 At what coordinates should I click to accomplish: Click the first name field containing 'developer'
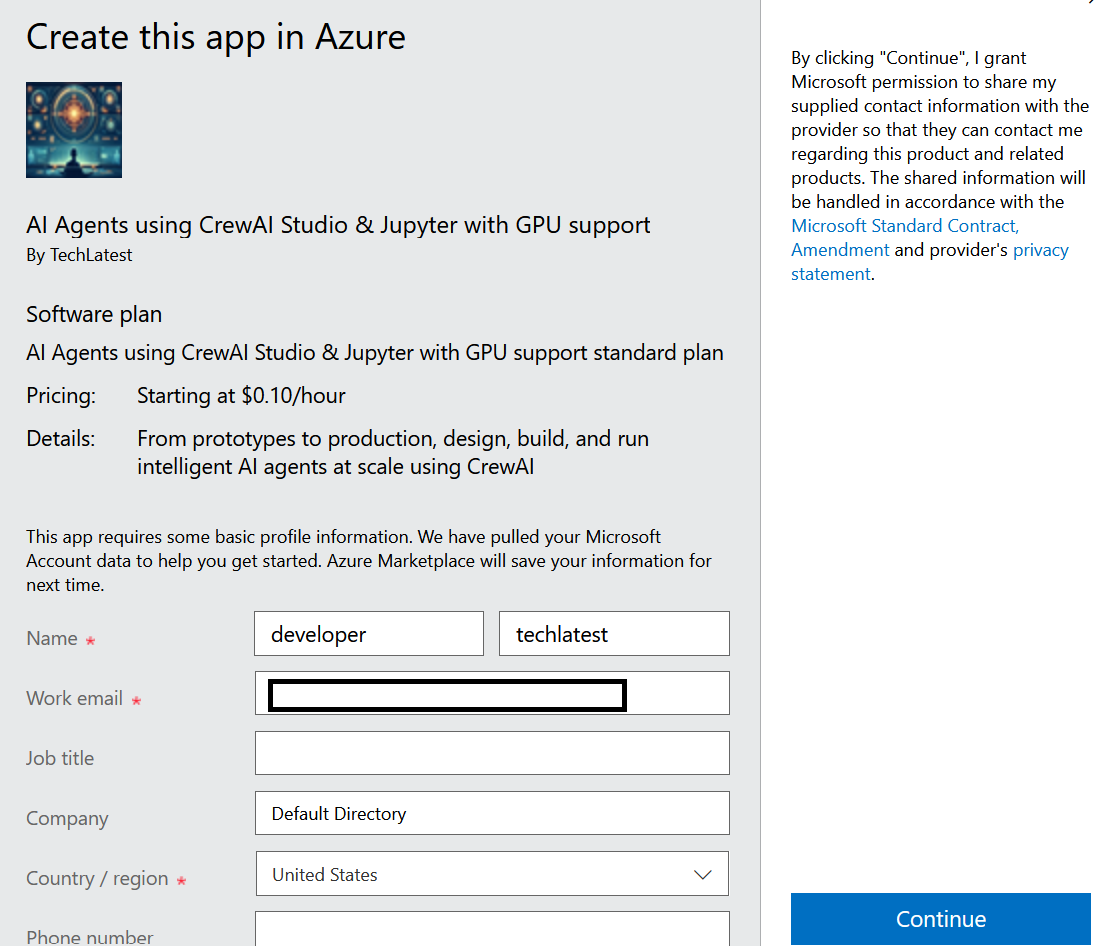(369, 633)
